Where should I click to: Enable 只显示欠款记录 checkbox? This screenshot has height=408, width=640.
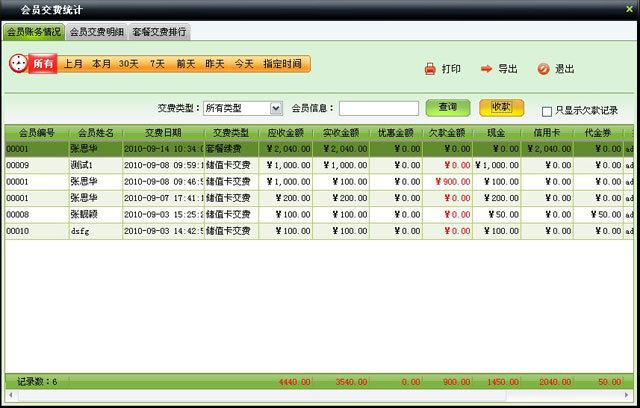pos(546,111)
